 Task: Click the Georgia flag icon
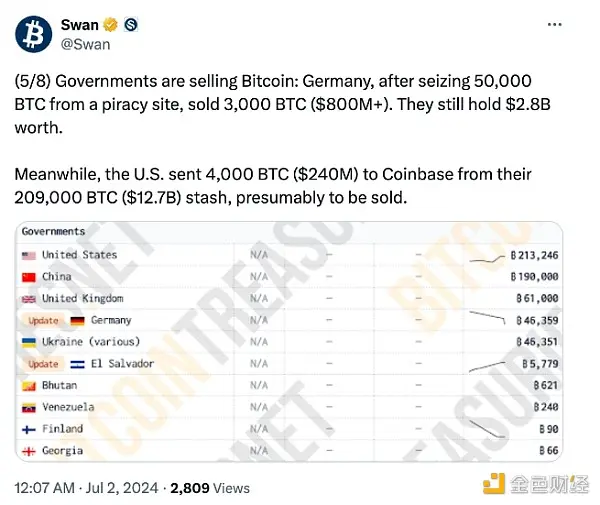pyautogui.click(x=29, y=451)
